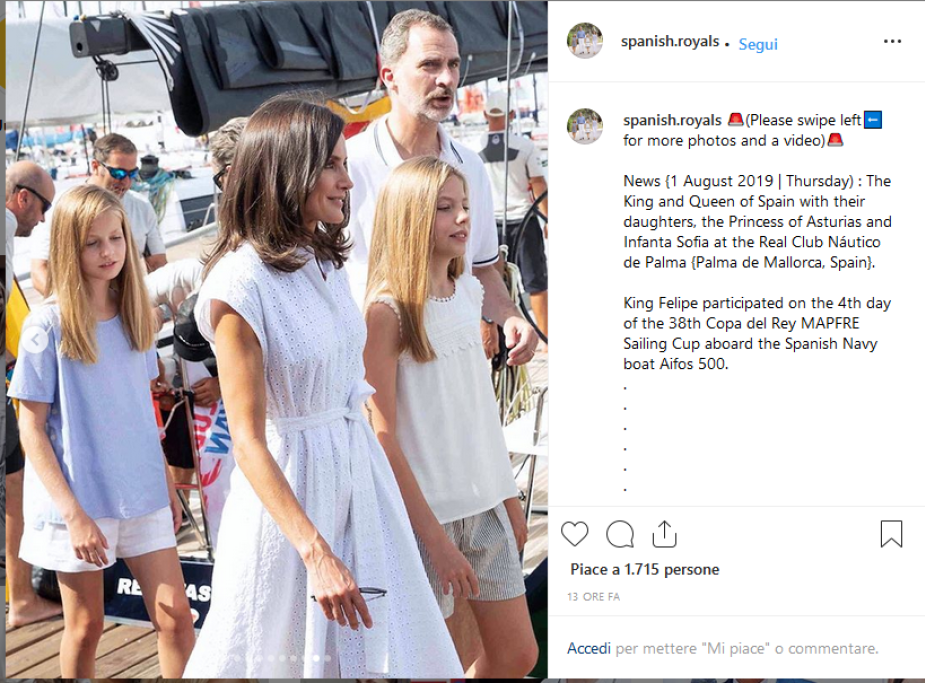Open the spanish.royals avatar in the header
This screenshot has width=925, height=683.
click(x=585, y=41)
